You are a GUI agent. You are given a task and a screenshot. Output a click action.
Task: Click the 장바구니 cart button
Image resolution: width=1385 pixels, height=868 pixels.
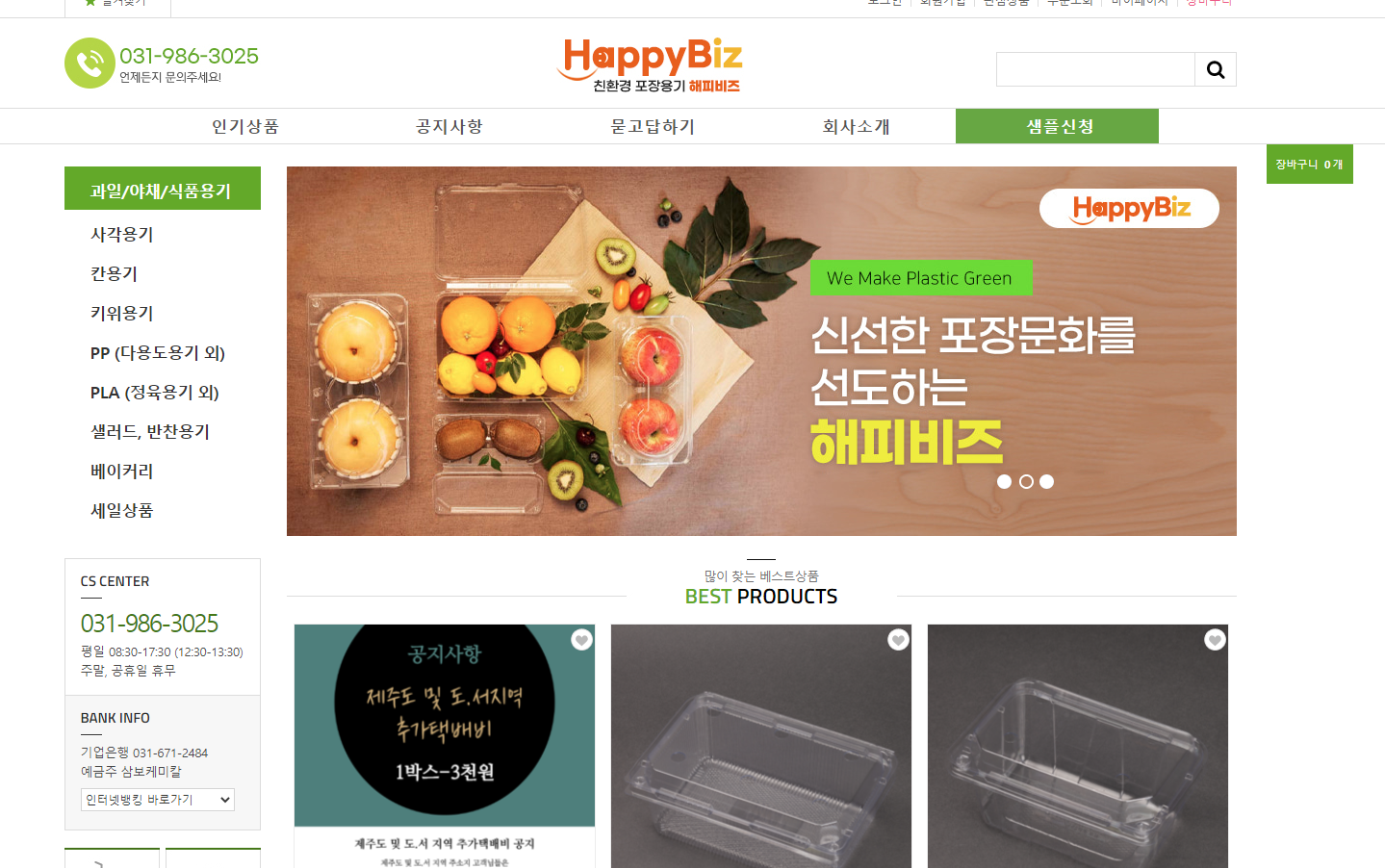(1309, 165)
